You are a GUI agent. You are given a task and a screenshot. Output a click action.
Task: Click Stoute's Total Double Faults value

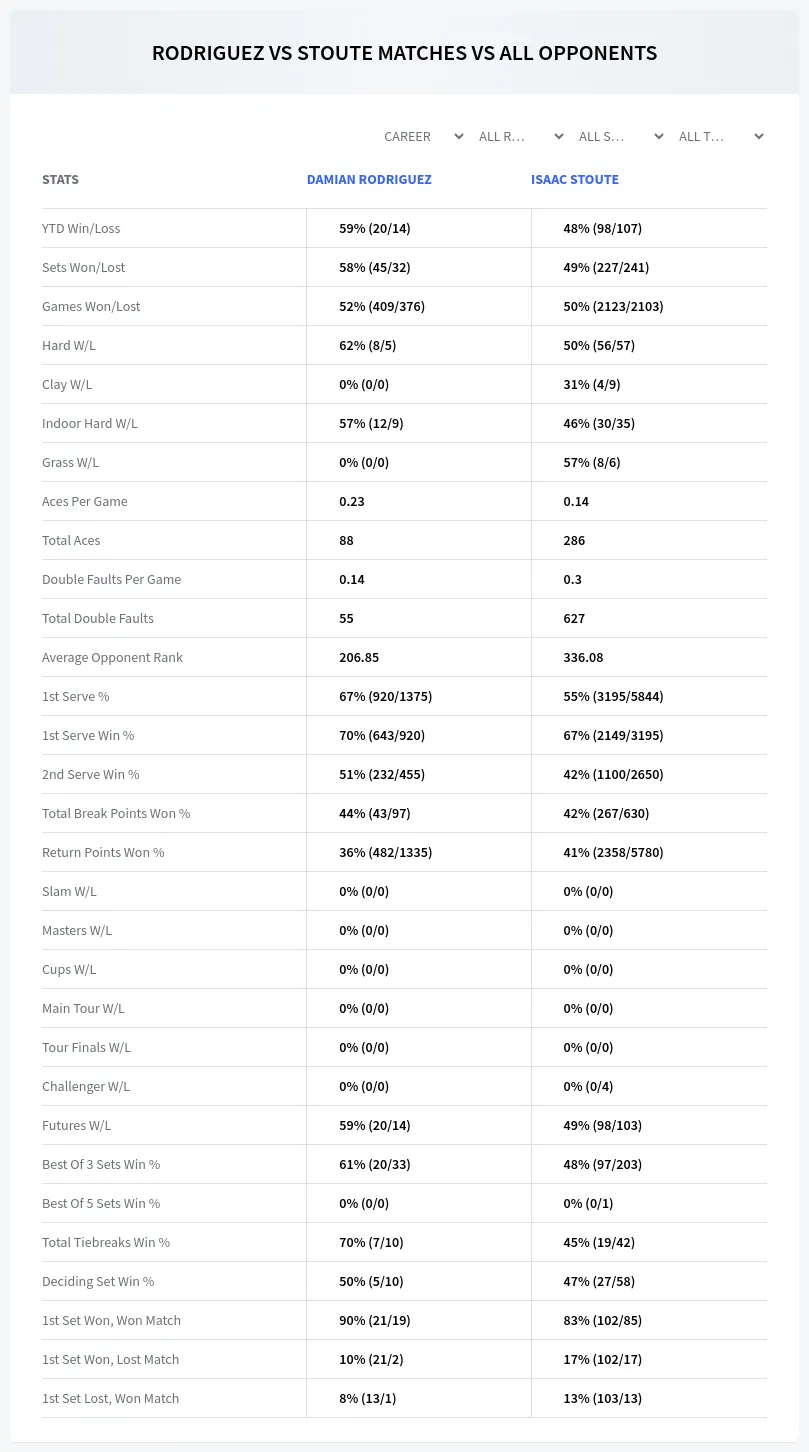574,618
